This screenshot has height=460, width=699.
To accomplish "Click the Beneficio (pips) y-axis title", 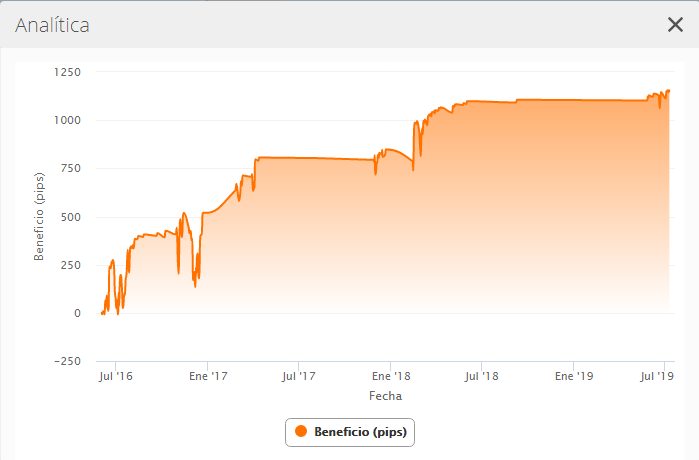I will pyautogui.click(x=39, y=216).
